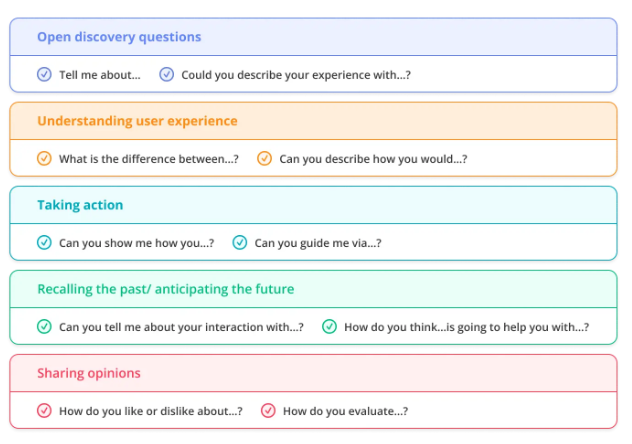Viewport: 632px width, 444px height.
Task: Click the green check icon beside 'Can you tell me about your interaction'
Action: click(44, 326)
